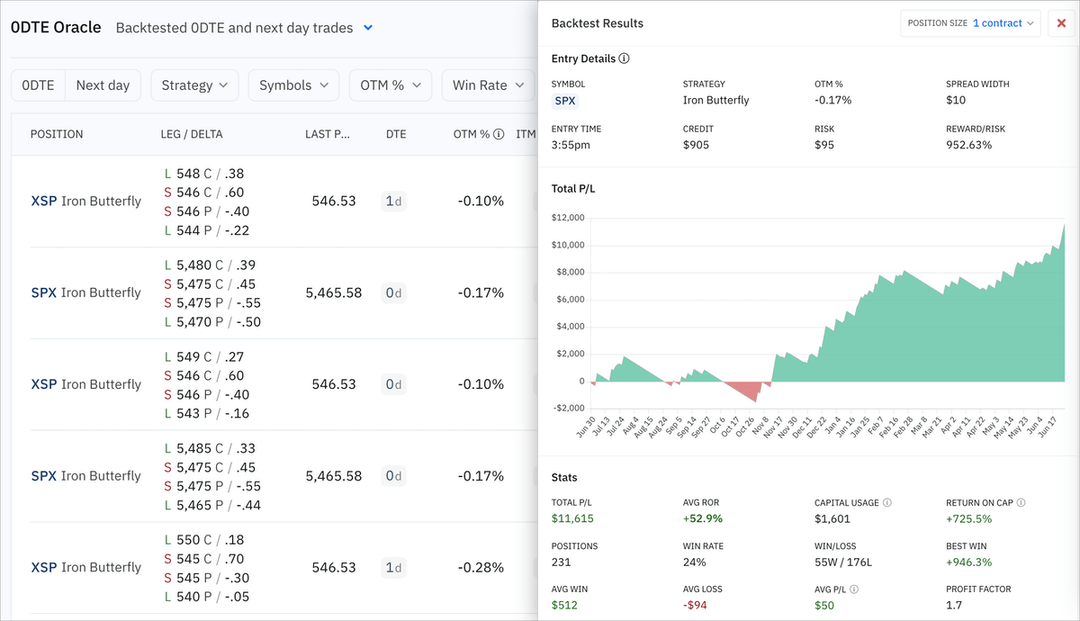Open the Strategy filter dropdown
Screen dimensions: 1080x621
point(194,85)
